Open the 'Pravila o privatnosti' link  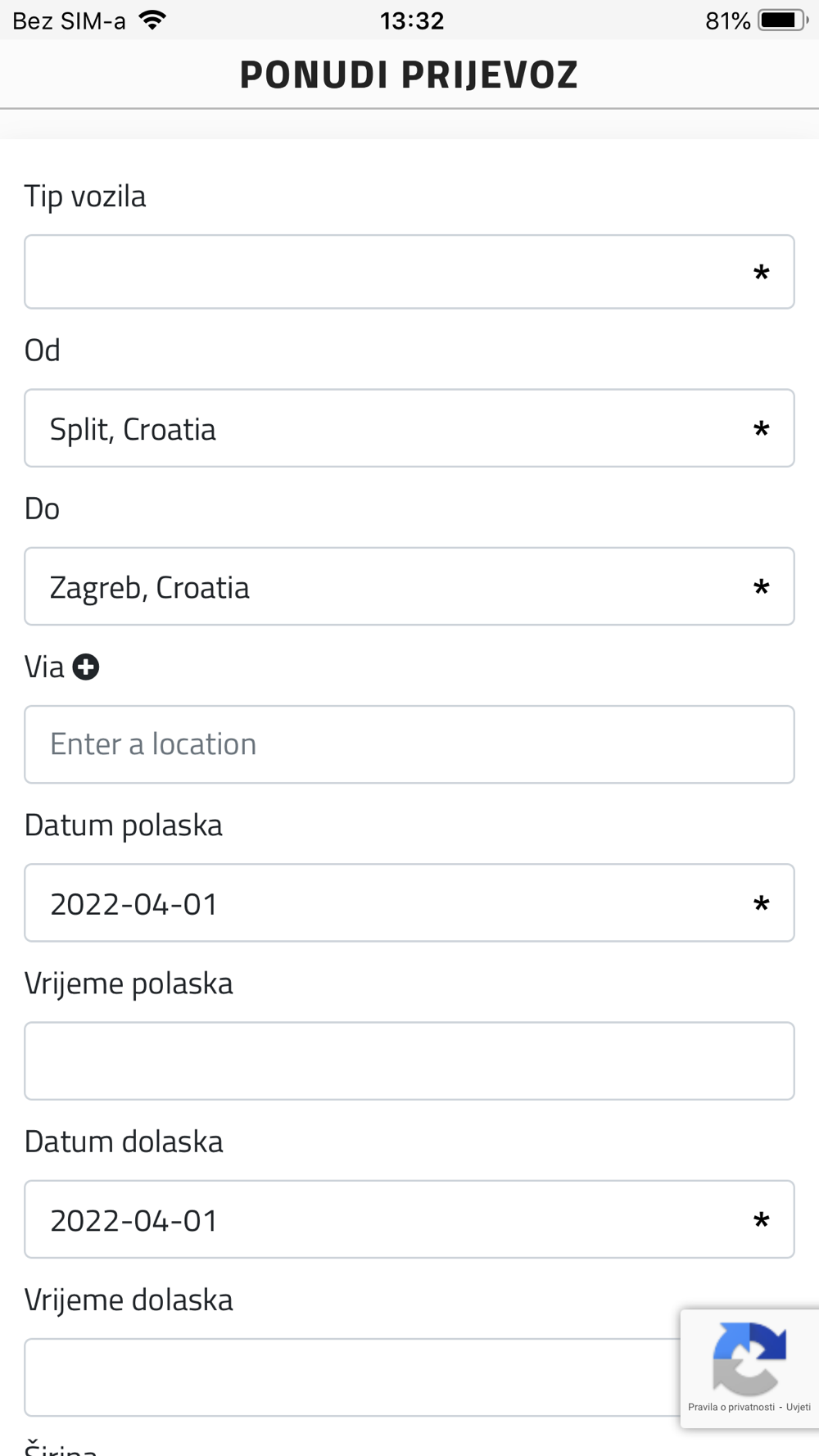click(x=731, y=1408)
